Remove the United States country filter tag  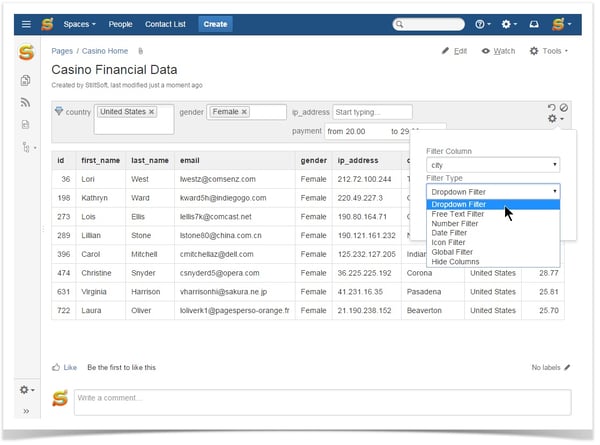(152, 112)
